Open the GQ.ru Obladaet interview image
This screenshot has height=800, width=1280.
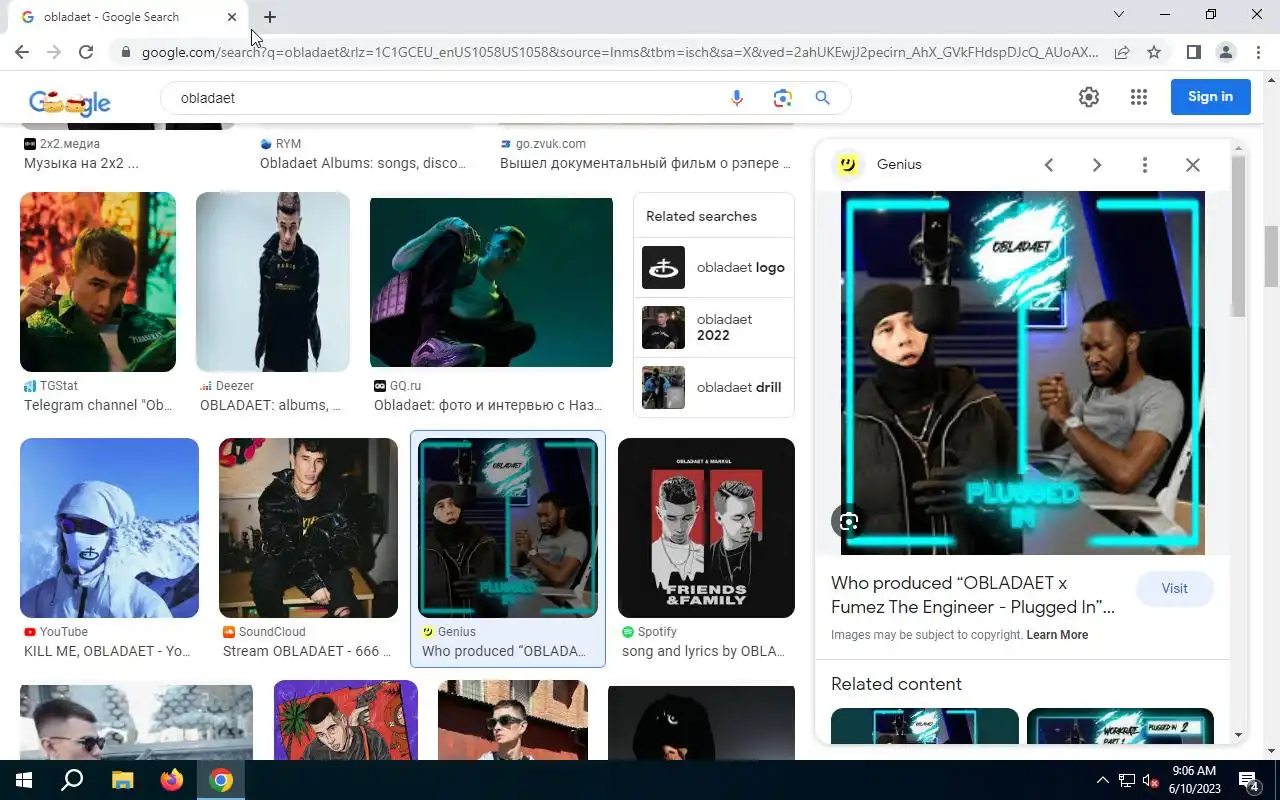(491, 282)
